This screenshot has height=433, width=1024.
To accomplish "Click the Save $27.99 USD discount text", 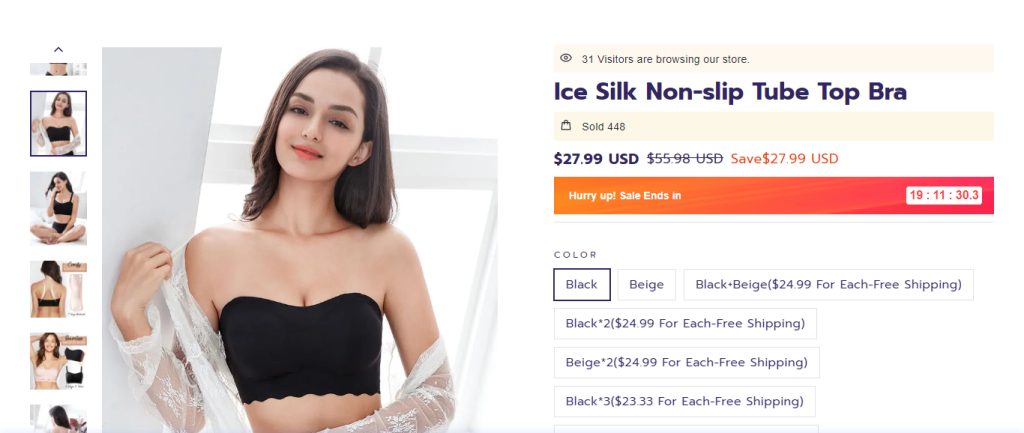I will (x=784, y=158).
